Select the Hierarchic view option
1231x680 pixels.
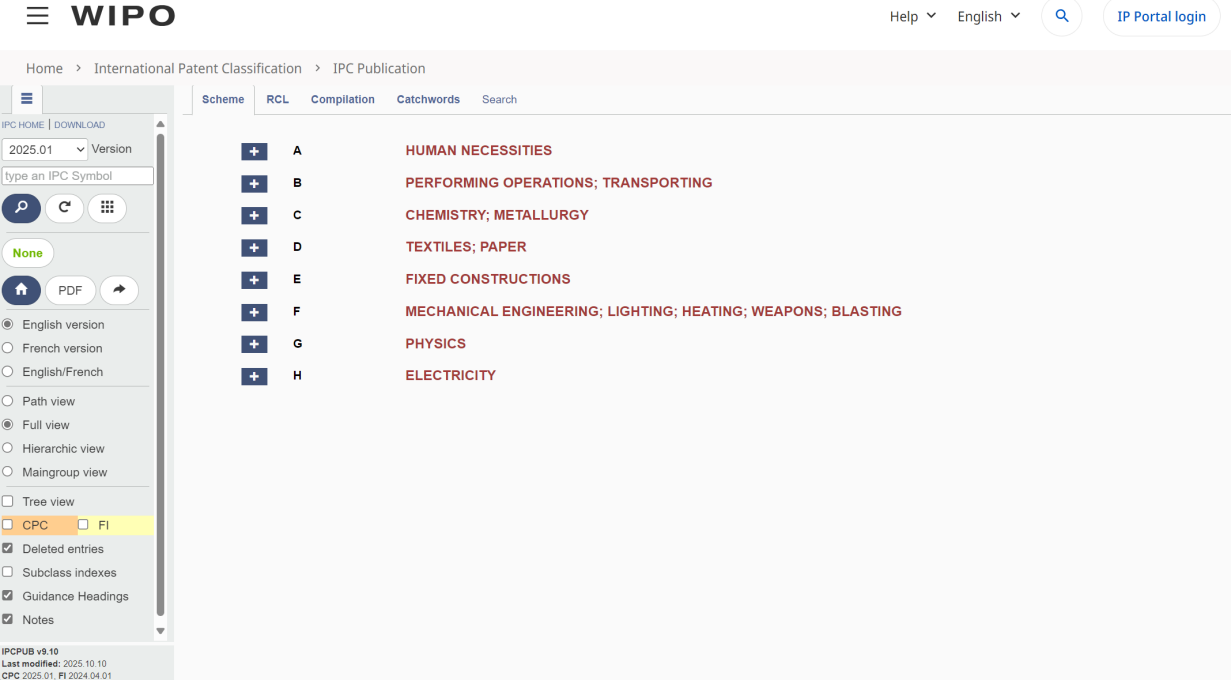click(8, 449)
